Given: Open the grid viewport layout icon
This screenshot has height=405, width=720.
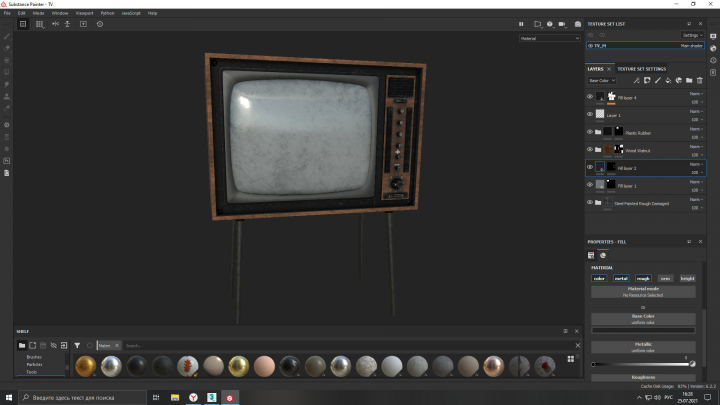Looking at the screenshot, I should 39,24.
